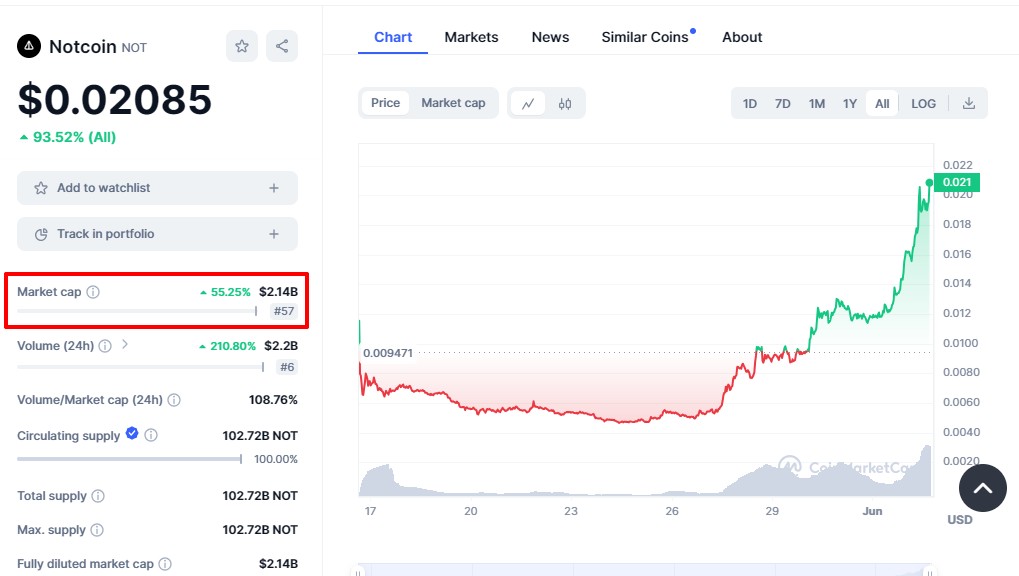
Task: Click the Track in portfolio button
Action: 157,234
